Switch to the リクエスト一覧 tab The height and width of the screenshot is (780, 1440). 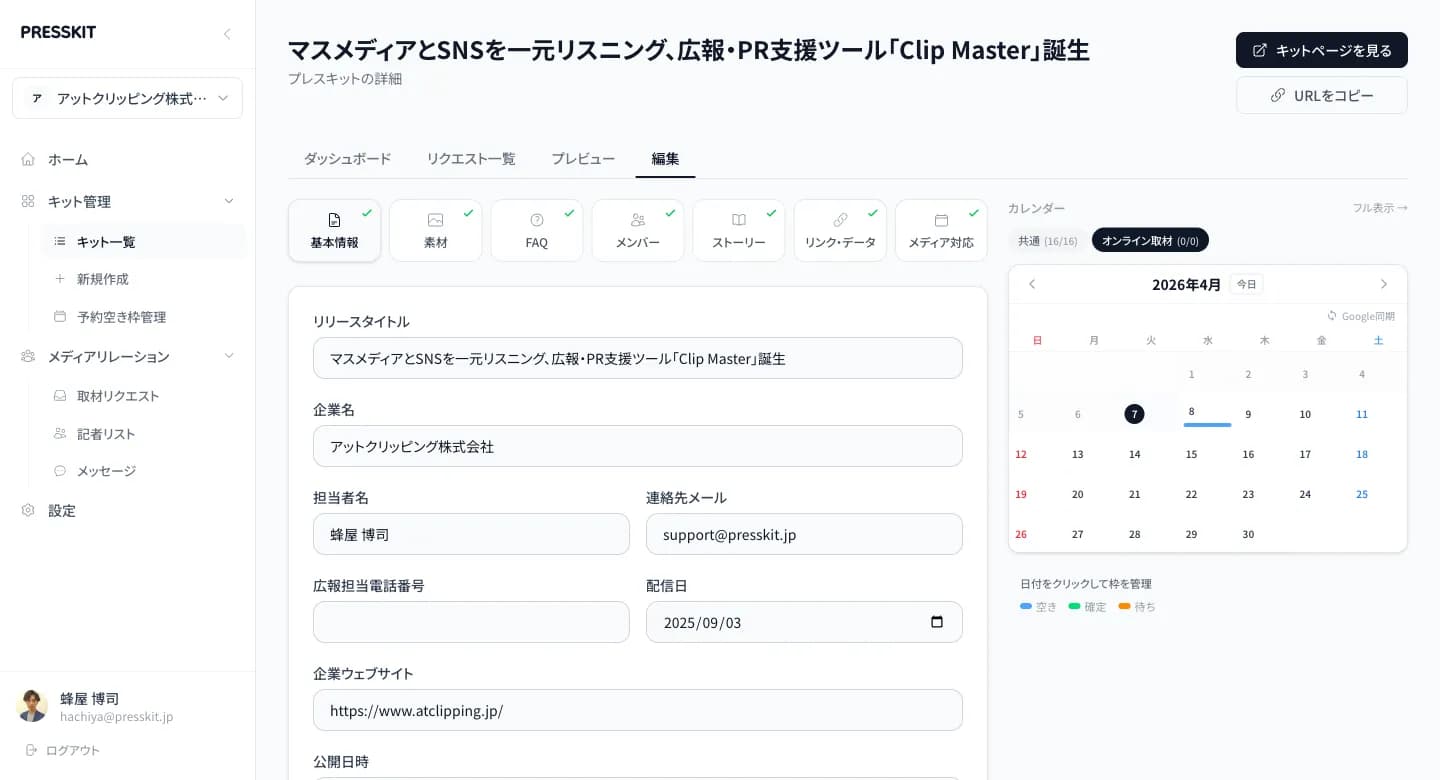click(x=471, y=159)
